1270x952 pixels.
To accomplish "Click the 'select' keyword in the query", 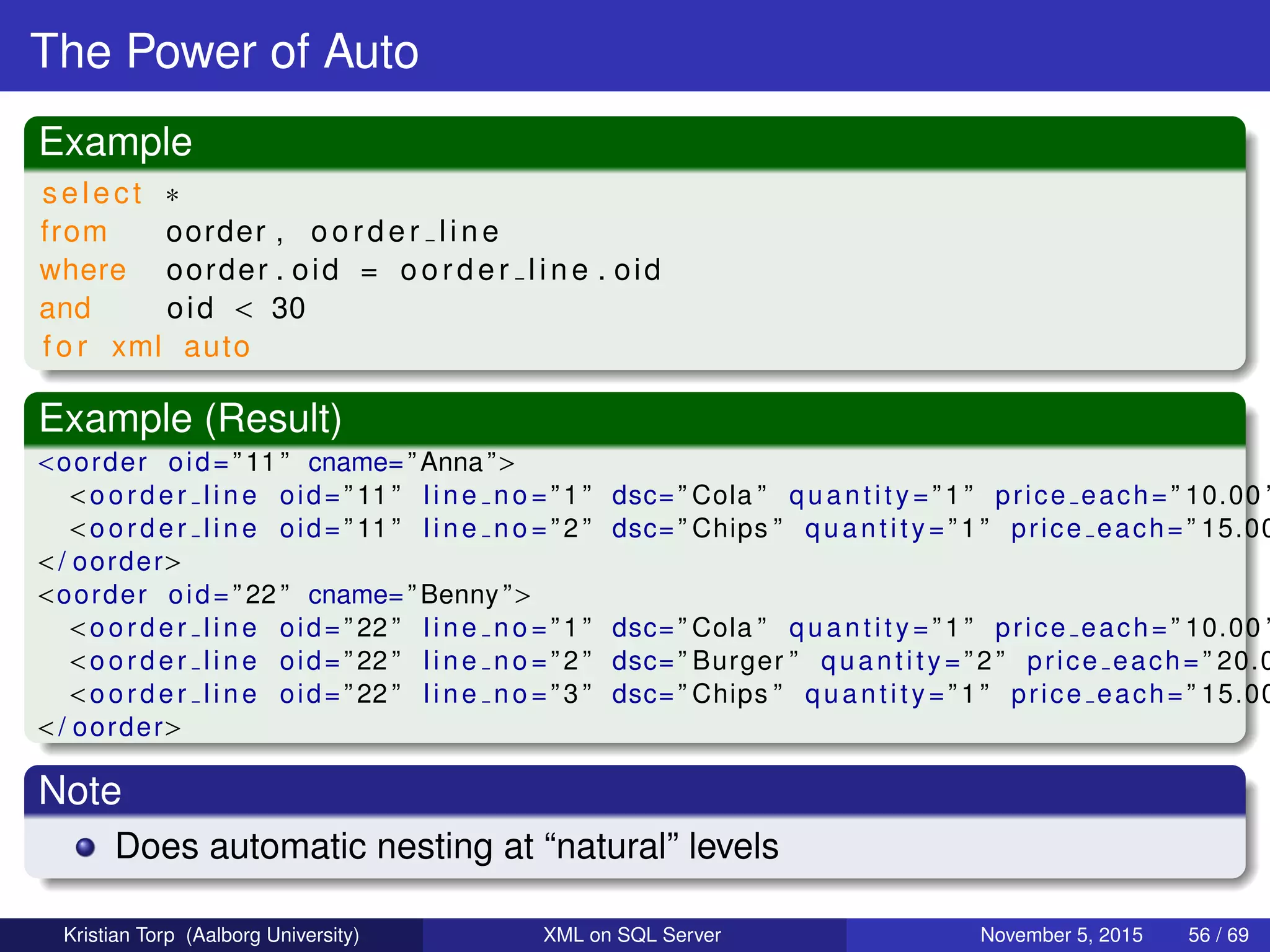I will [x=92, y=193].
